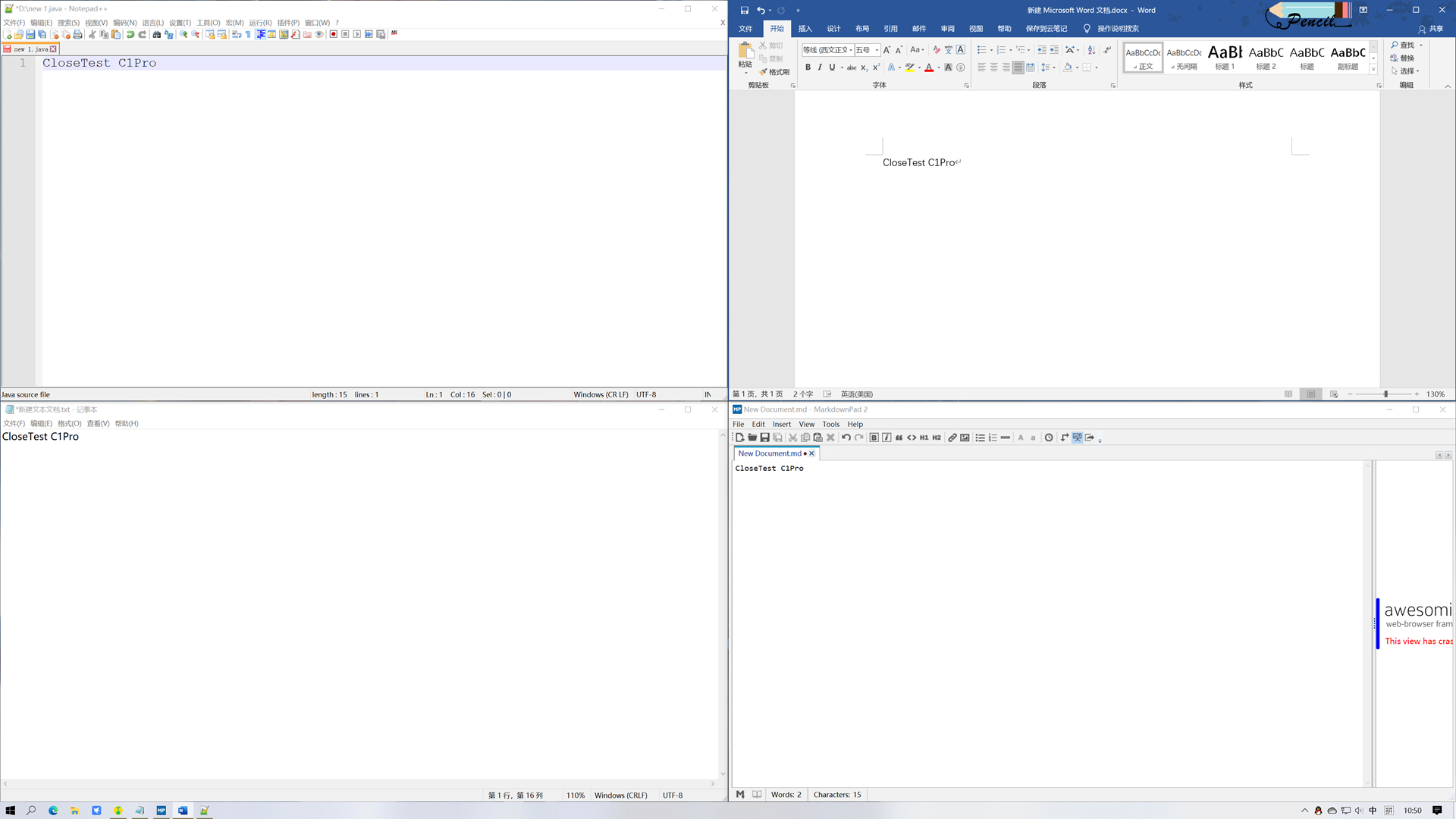The image size is (1456, 819).
Task: Click Windows (CR LF) in Notepad++ status bar
Action: [x=601, y=394]
